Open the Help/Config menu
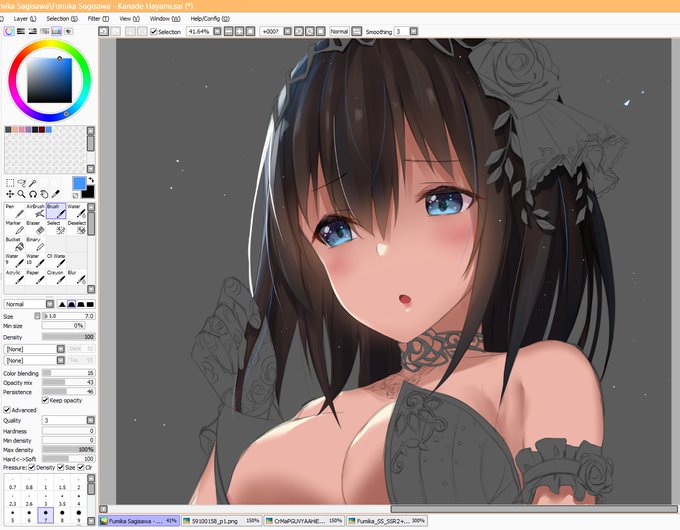 point(210,19)
